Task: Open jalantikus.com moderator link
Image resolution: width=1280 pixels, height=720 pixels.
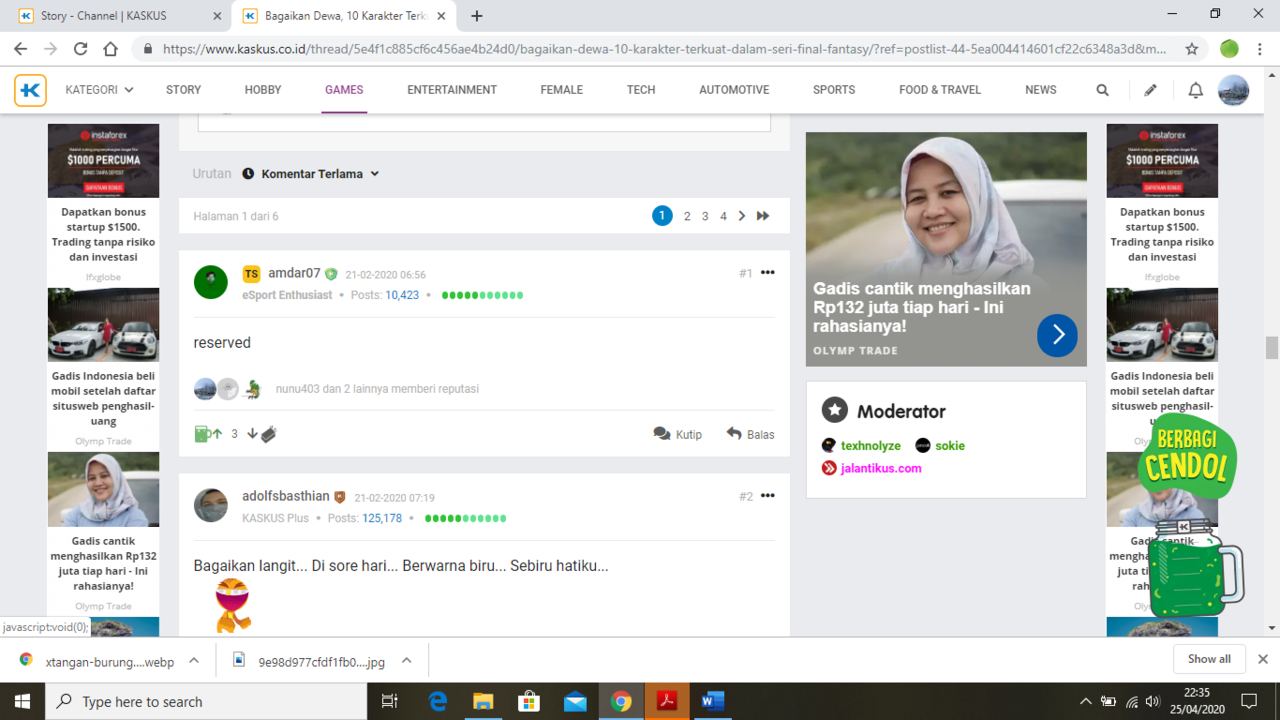Action: point(881,468)
